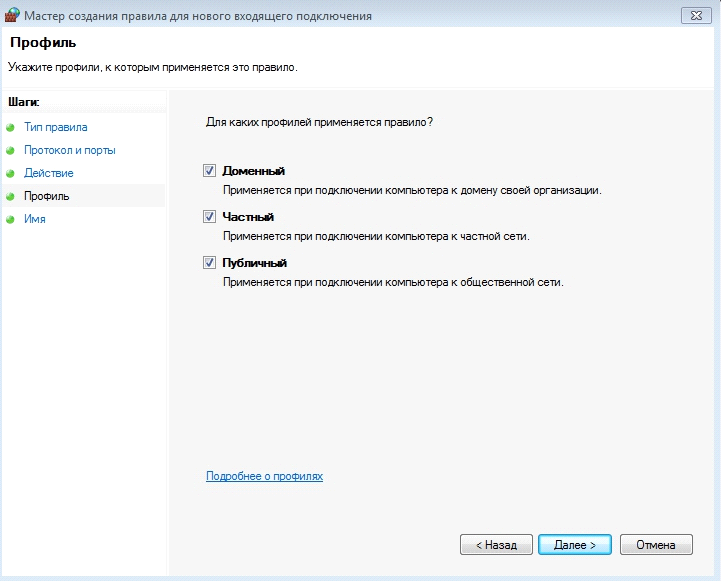
Task: Click the firewall wizard icon in title bar
Action: (x=11, y=15)
